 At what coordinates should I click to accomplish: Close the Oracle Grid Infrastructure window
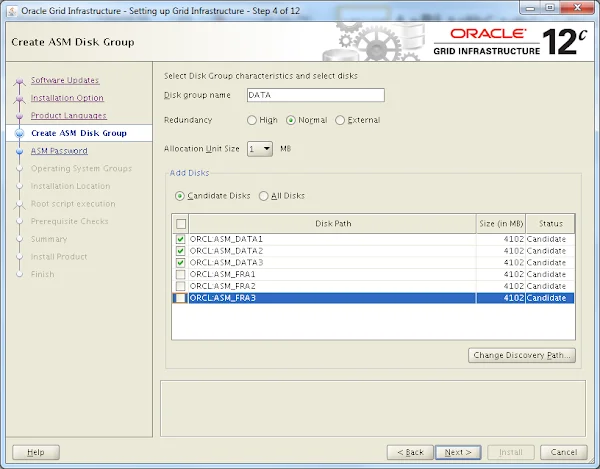point(577,8)
